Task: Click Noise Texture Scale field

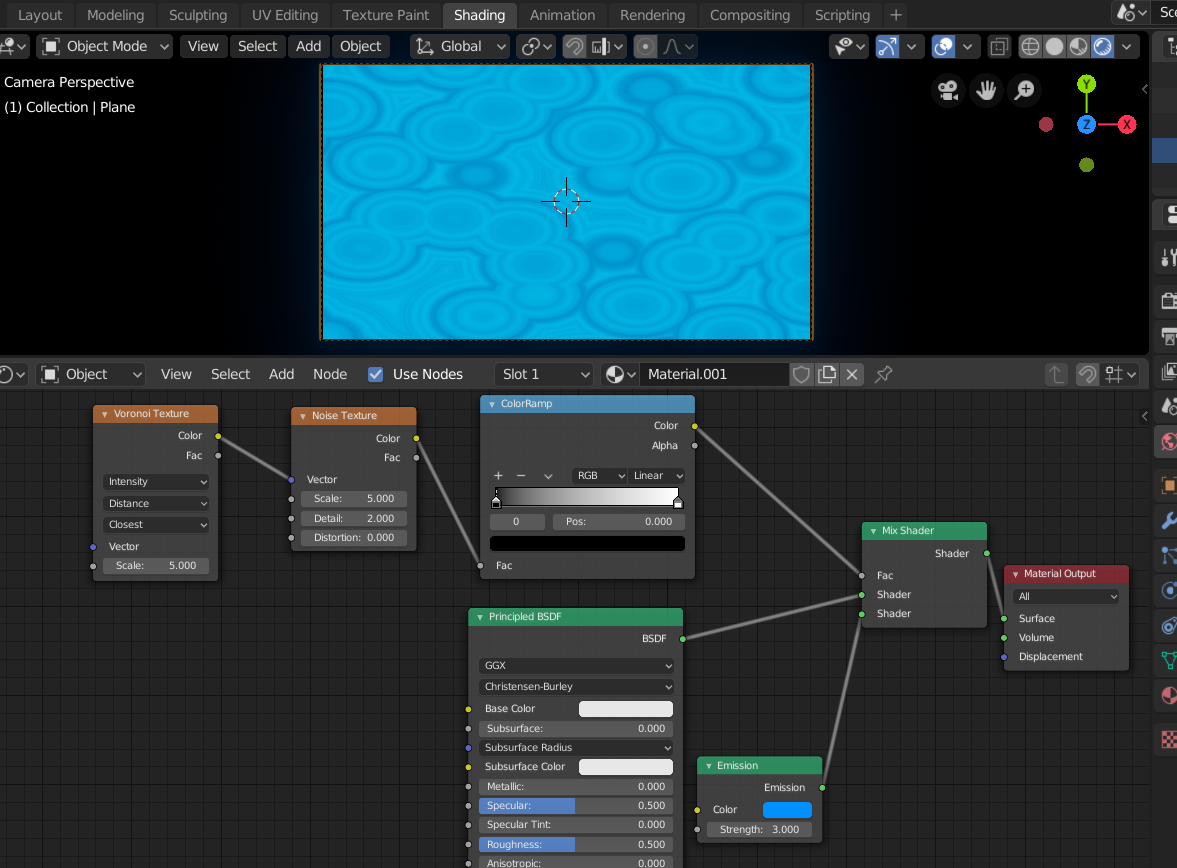Action: point(354,499)
